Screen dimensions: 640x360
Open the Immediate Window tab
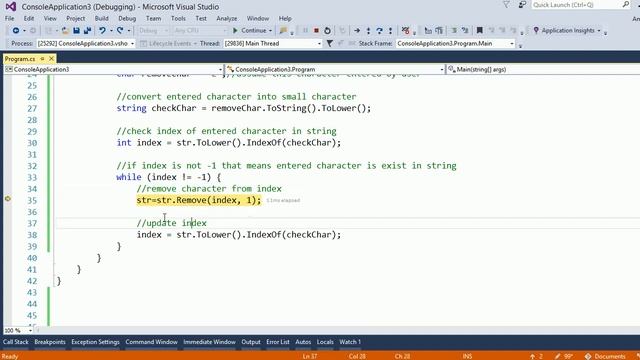point(209,342)
